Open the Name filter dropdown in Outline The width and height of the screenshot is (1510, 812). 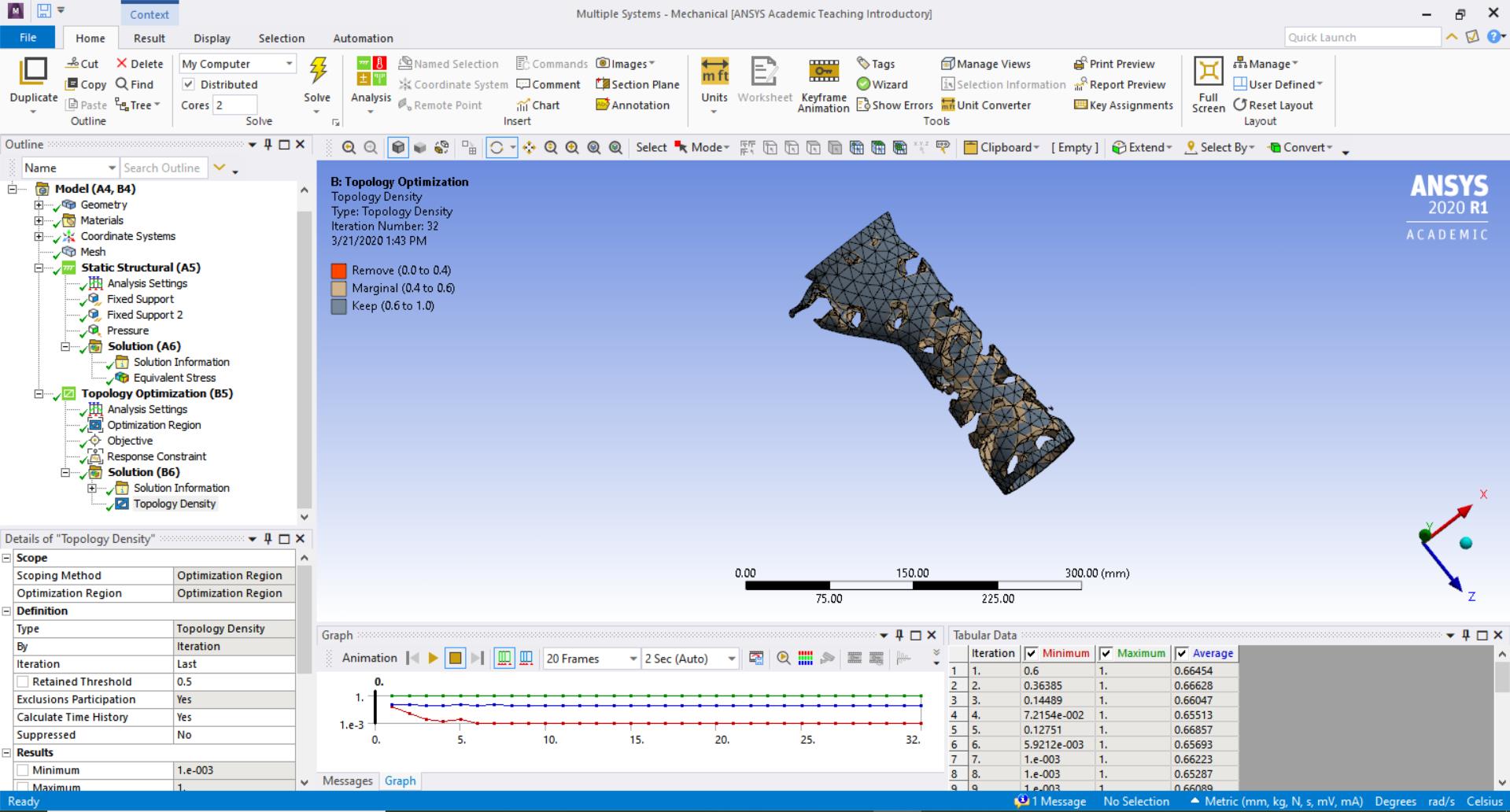(69, 168)
